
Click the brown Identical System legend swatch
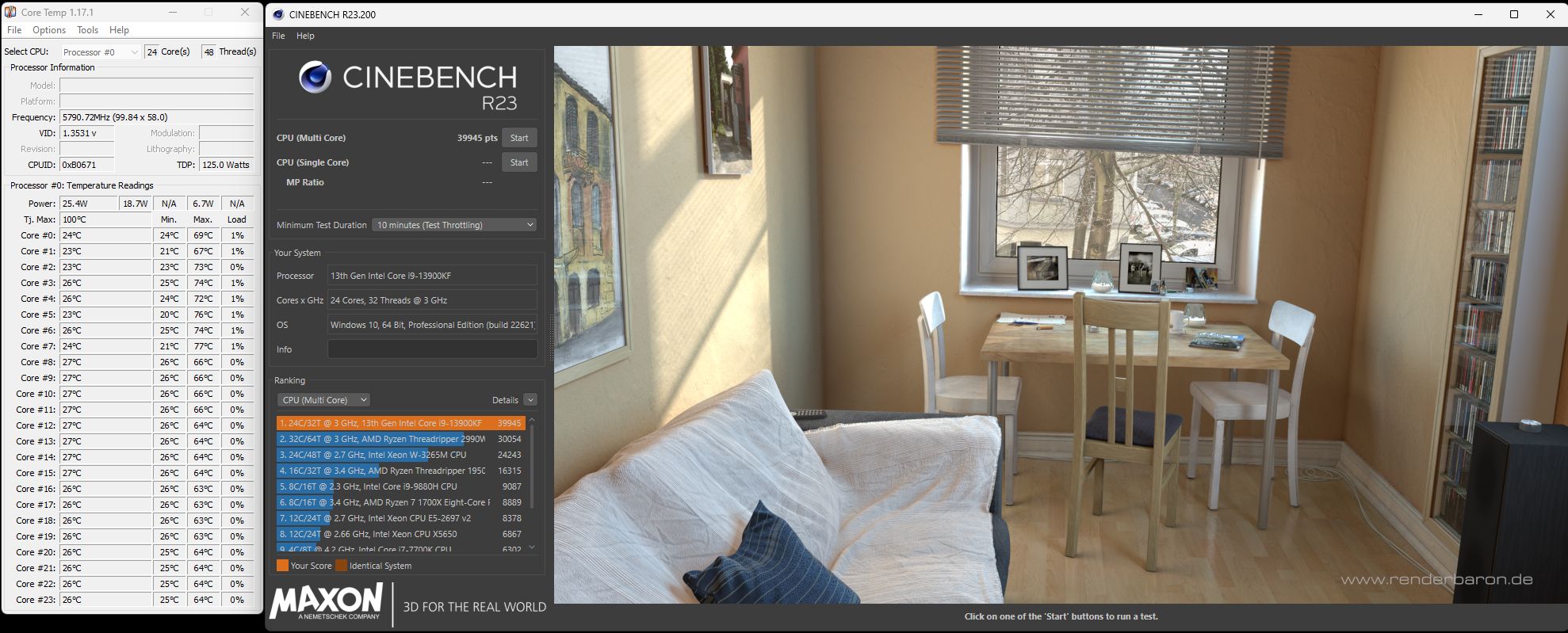point(341,566)
